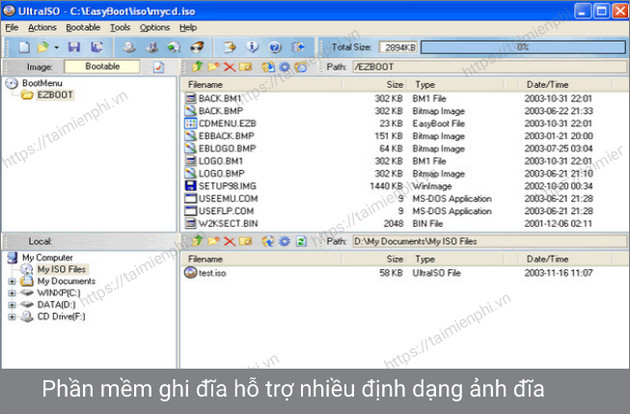Click the gear icon in image toolbar
The image size is (630, 414).
(x=284, y=67)
